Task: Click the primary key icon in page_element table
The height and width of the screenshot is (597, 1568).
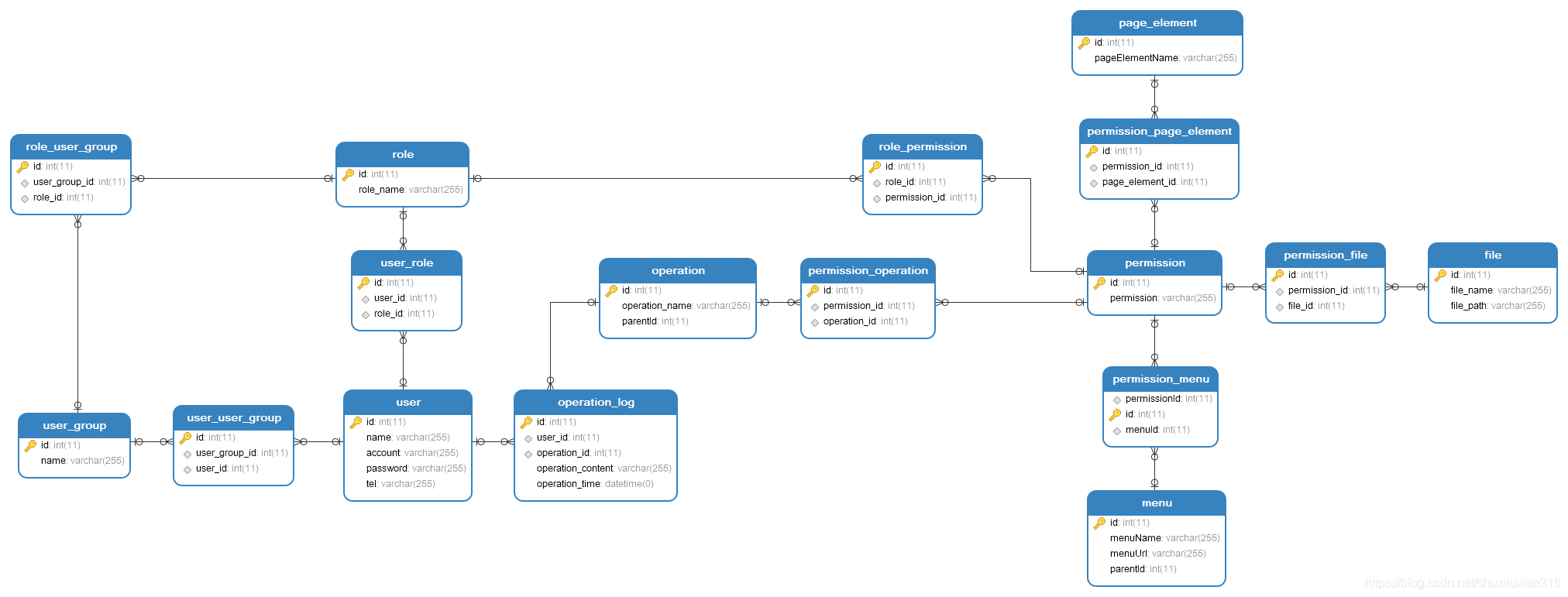Action: pyautogui.click(x=1084, y=43)
